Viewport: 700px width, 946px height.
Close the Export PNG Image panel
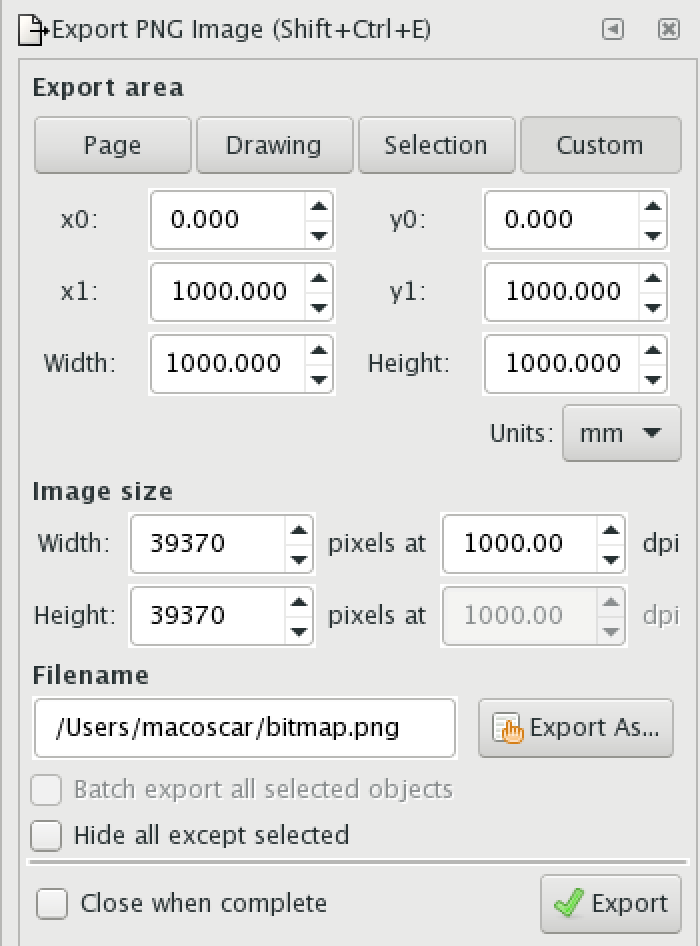[669, 30]
